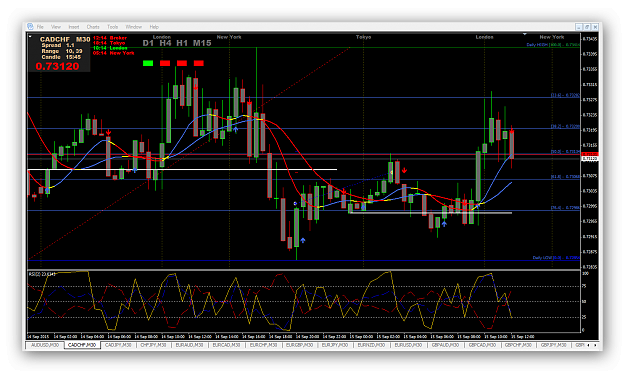Image resolution: width=625 pixels, height=373 pixels.
Task: Click the small square at chart top-left corner
Action: pos(30,36)
